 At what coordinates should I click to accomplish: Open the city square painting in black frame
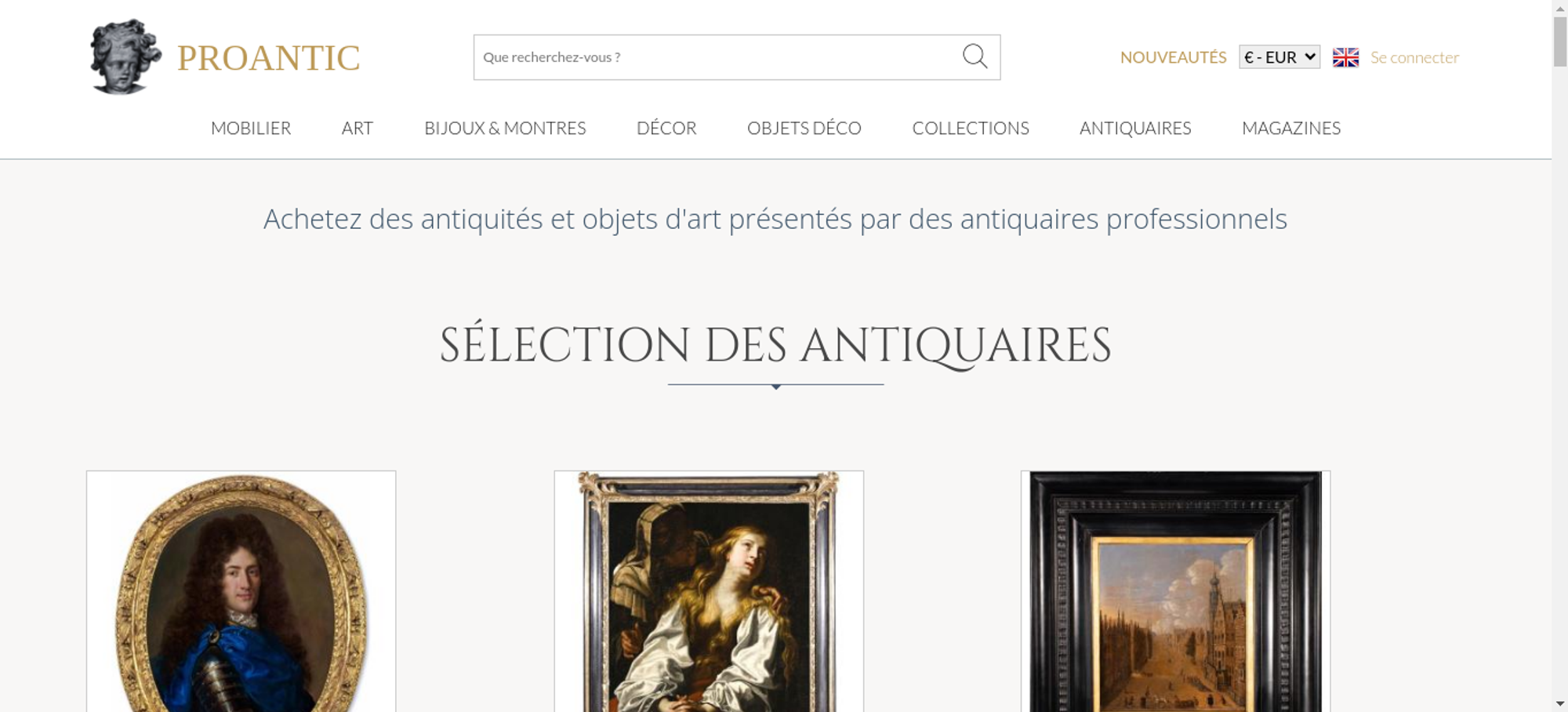(x=1175, y=591)
